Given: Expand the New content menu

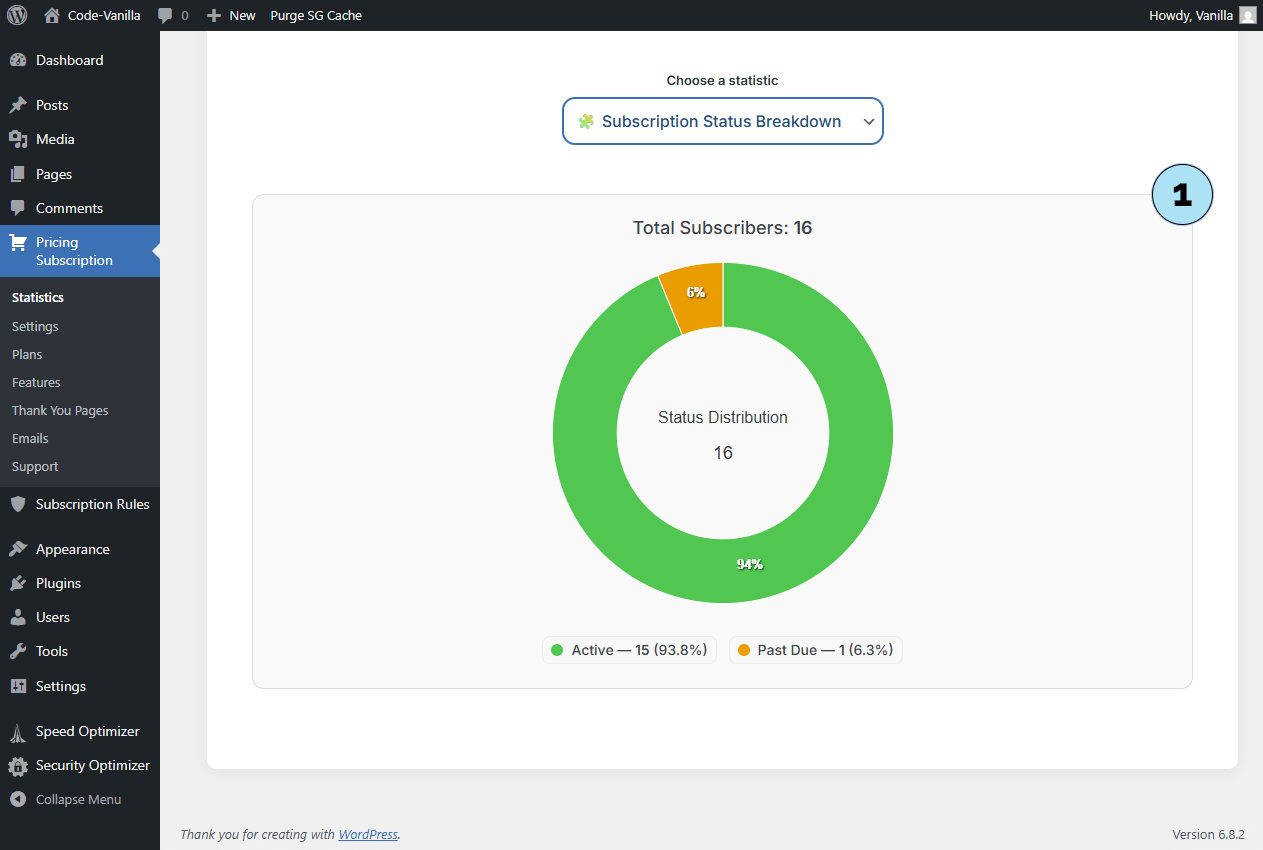Looking at the screenshot, I should [x=231, y=15].
